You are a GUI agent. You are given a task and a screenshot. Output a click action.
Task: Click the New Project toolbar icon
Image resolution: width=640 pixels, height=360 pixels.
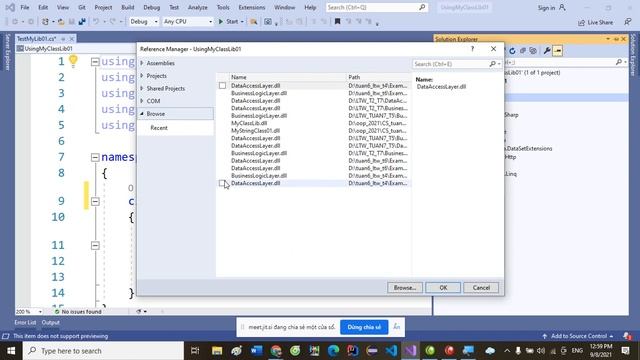point(45,22)
